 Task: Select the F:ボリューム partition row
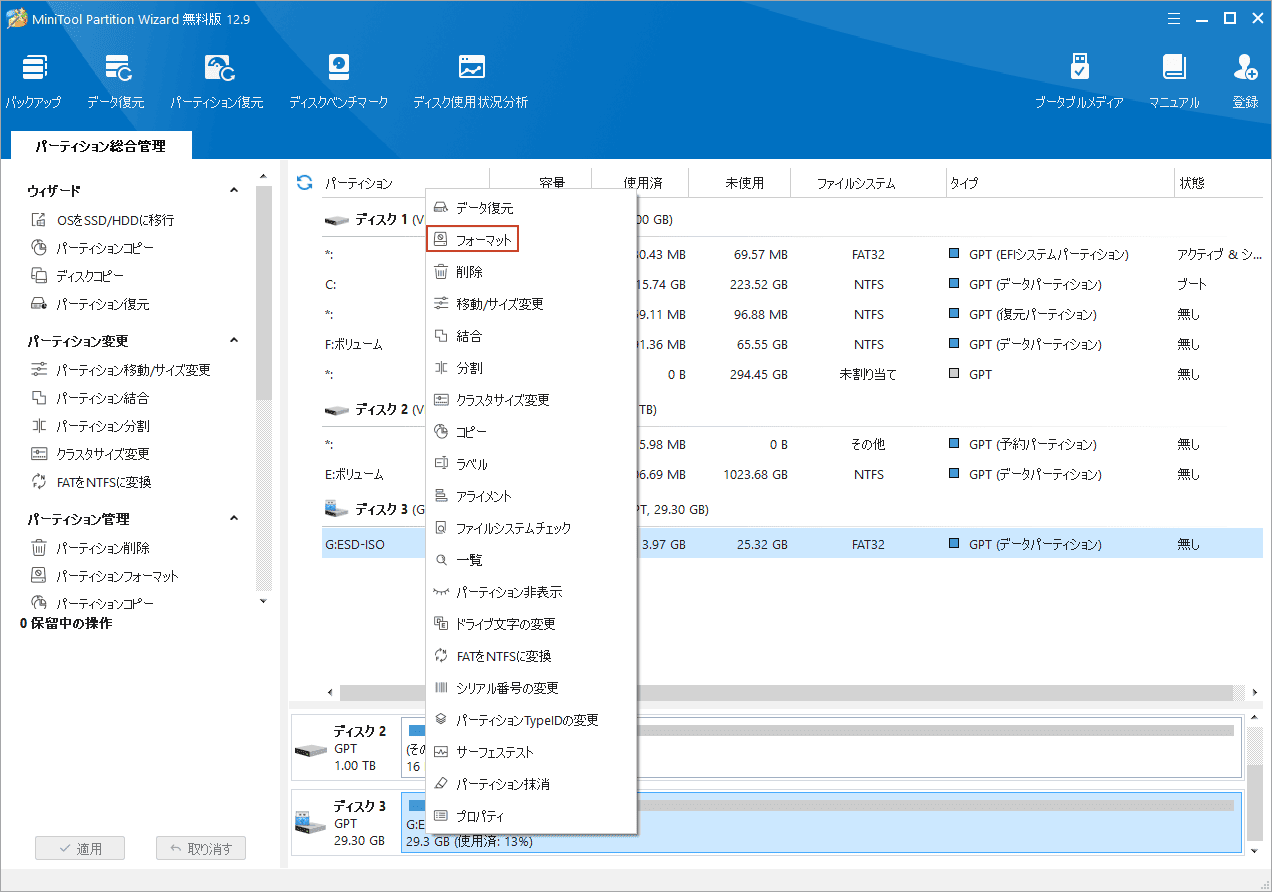pos(792,344)
